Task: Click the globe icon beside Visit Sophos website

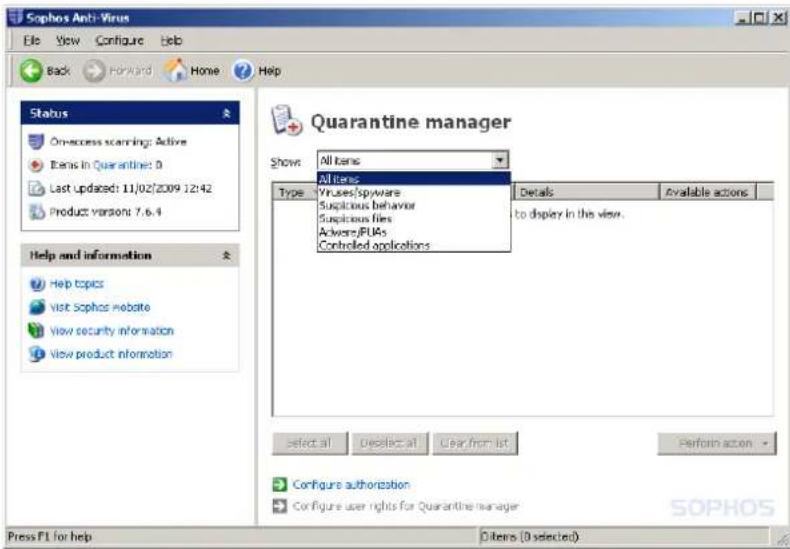Action: coord(37,307)
